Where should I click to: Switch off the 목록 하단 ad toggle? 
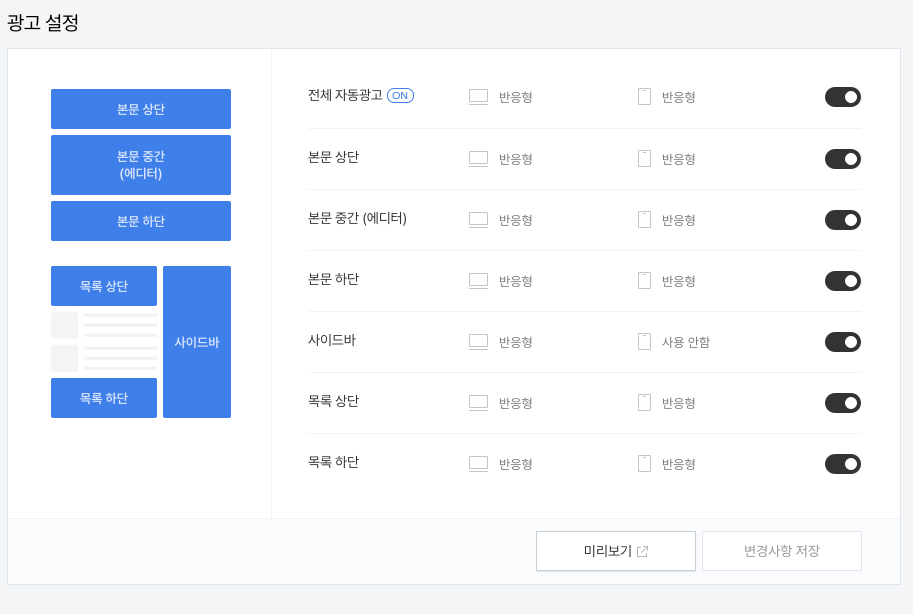pyautogui.click(x=842, y=464)
